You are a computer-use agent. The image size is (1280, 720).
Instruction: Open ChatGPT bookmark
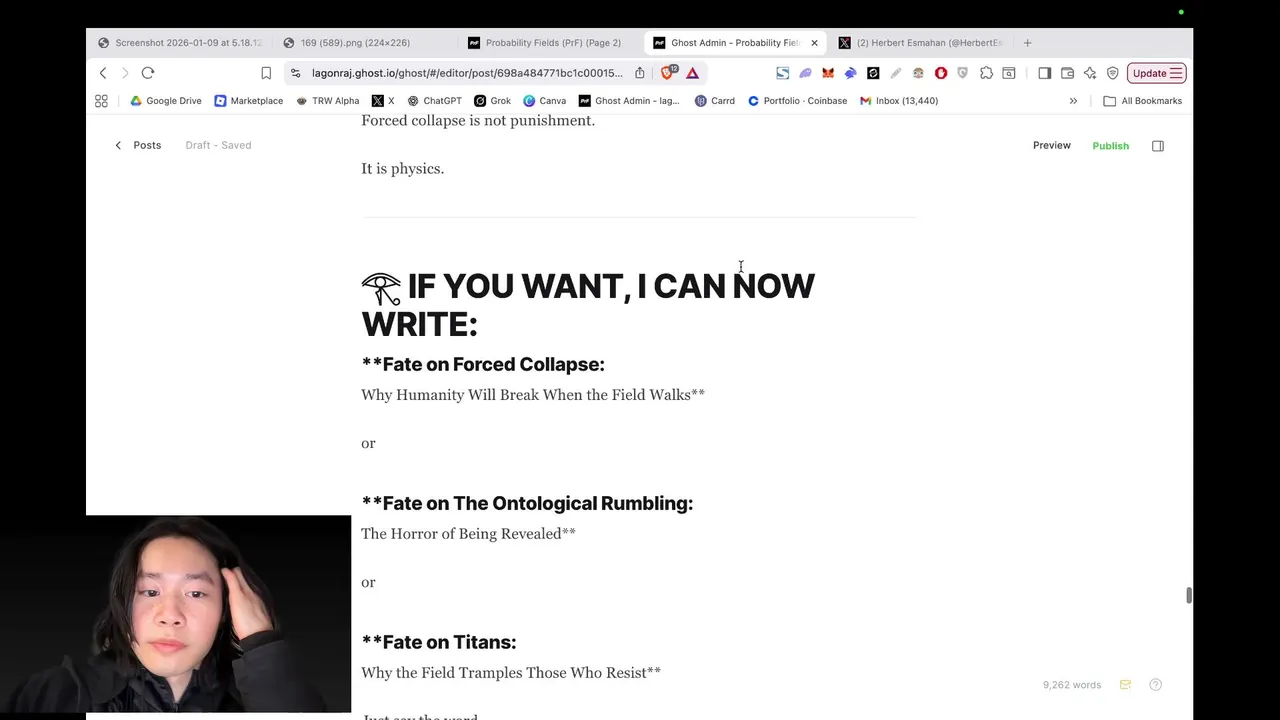pyautogui.click(x=434, y=101)
